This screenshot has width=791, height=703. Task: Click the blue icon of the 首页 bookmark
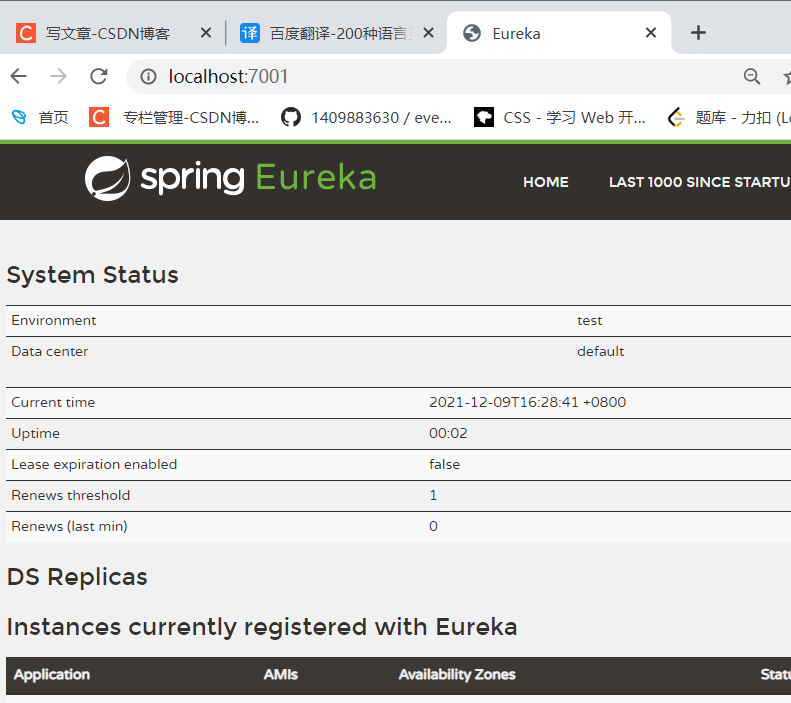pos(19,118)
